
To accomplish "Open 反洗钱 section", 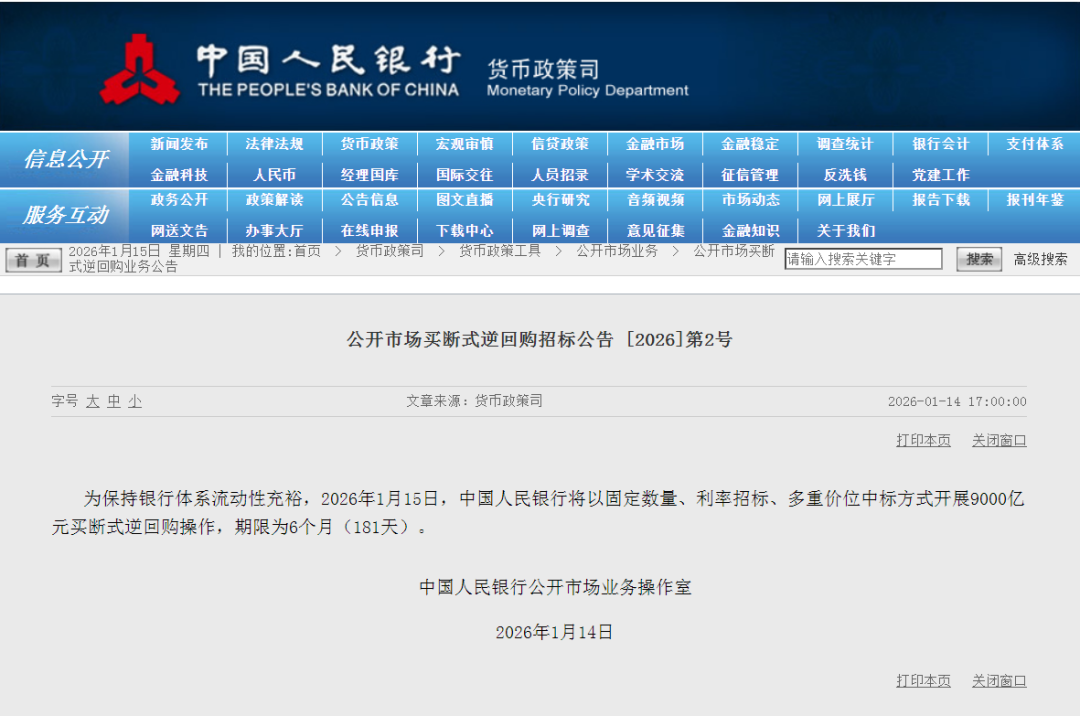I will pos(845,175).
